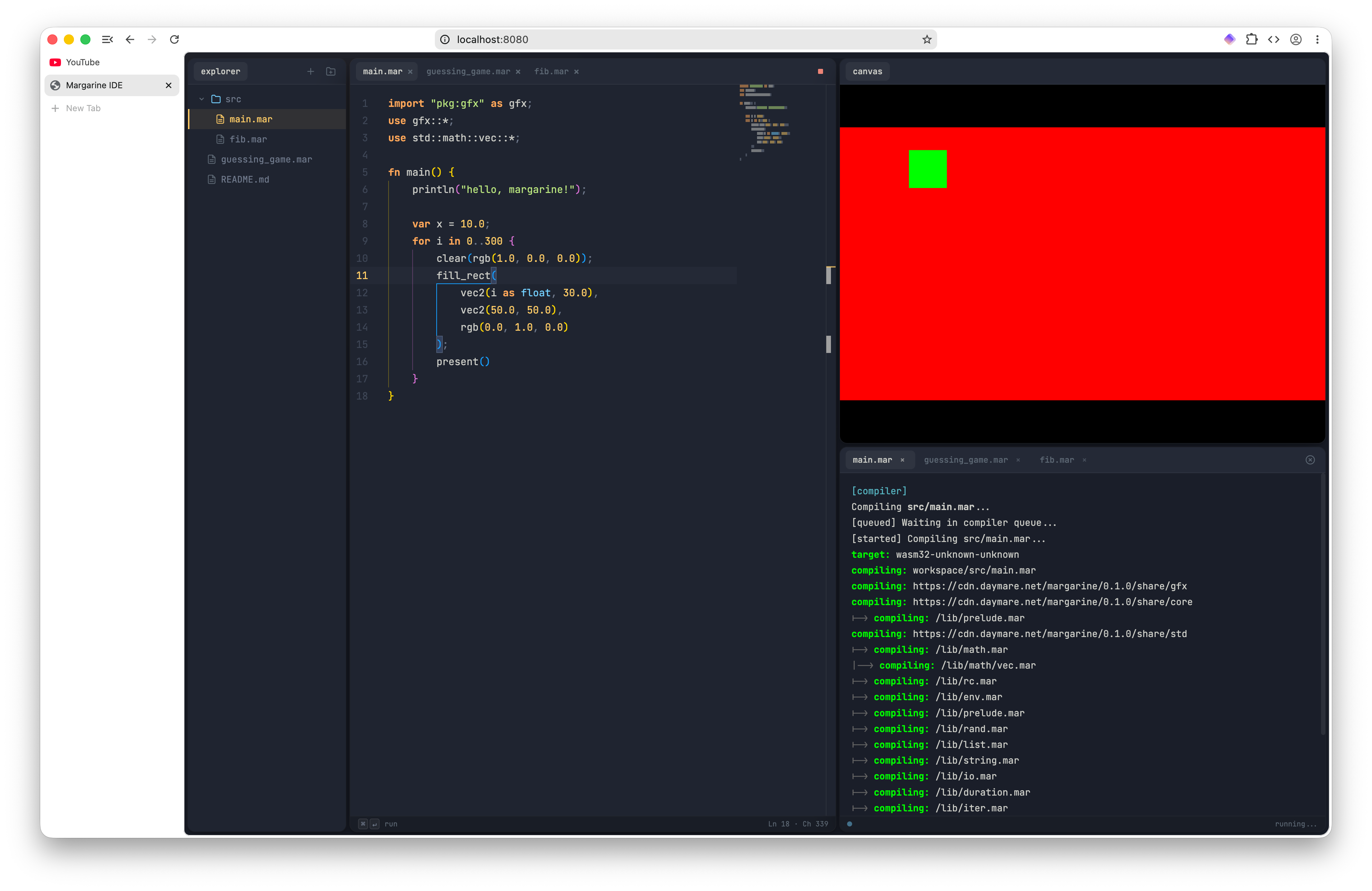Switch to the YouTube tab
This screenshot has height=891, width=1372.
112,62
